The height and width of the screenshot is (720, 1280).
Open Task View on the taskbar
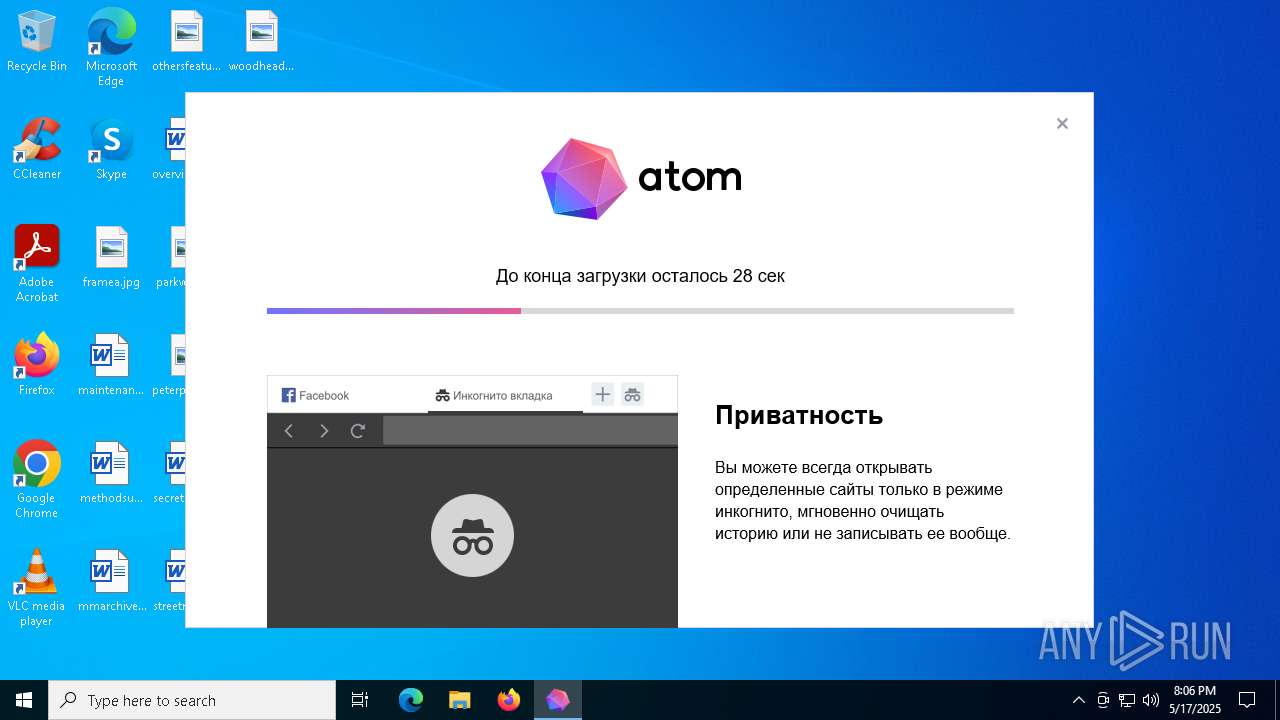(x=360, y=700)
